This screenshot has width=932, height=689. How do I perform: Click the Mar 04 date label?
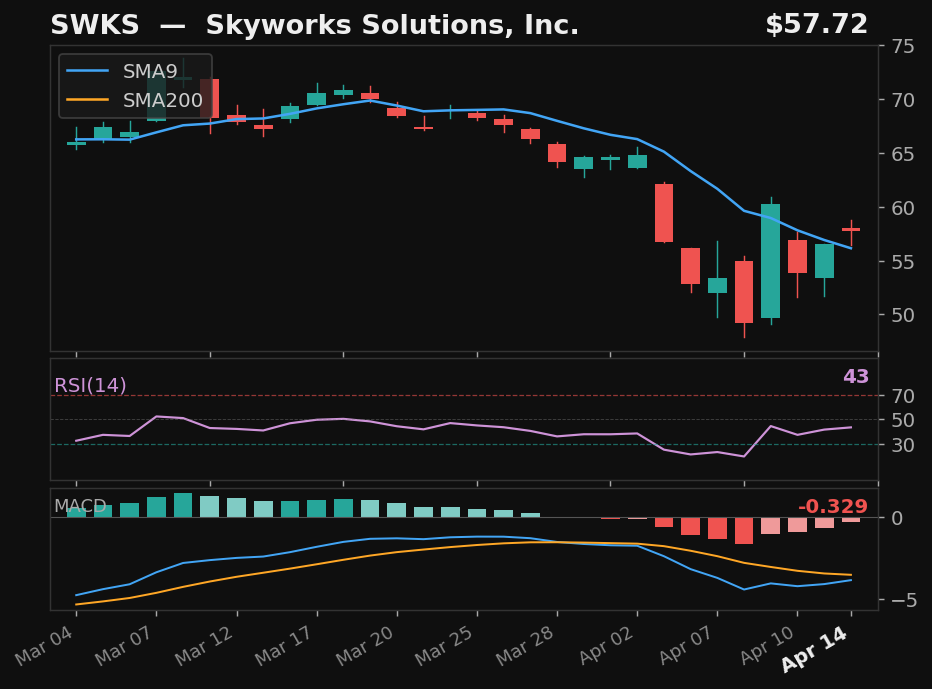tap(45, 646)
